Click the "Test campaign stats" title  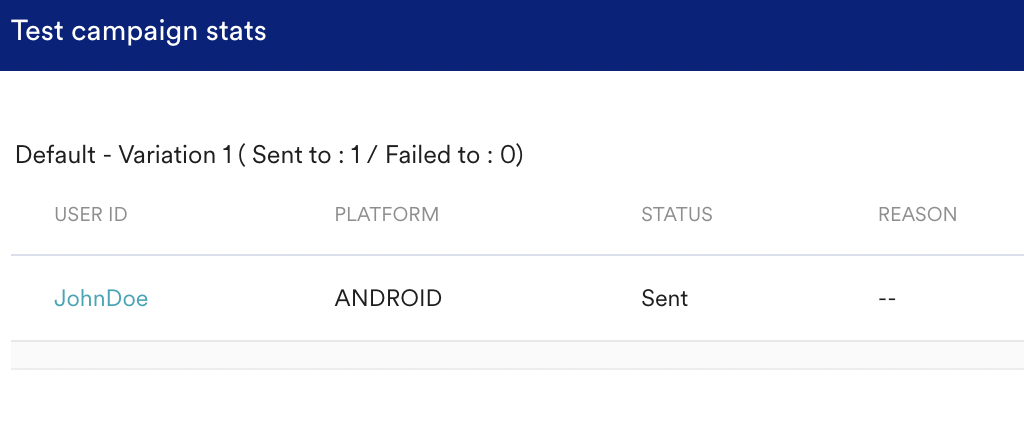[x=139, y=32]
